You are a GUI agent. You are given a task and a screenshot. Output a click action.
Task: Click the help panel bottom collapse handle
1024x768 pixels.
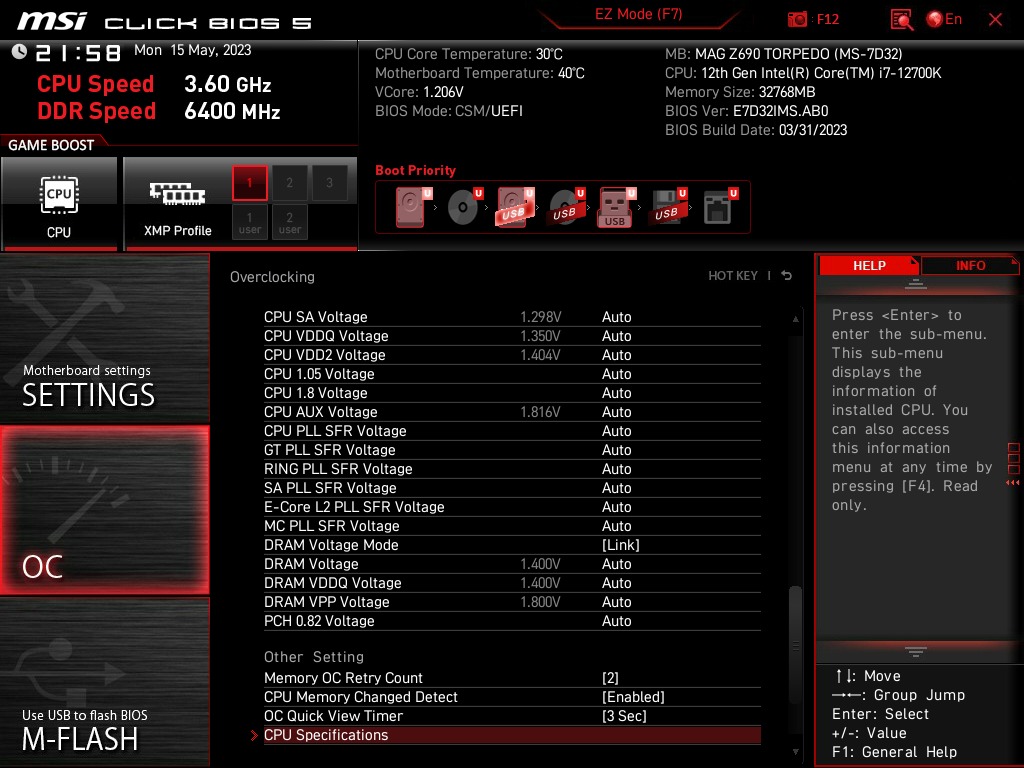[916, 651]
